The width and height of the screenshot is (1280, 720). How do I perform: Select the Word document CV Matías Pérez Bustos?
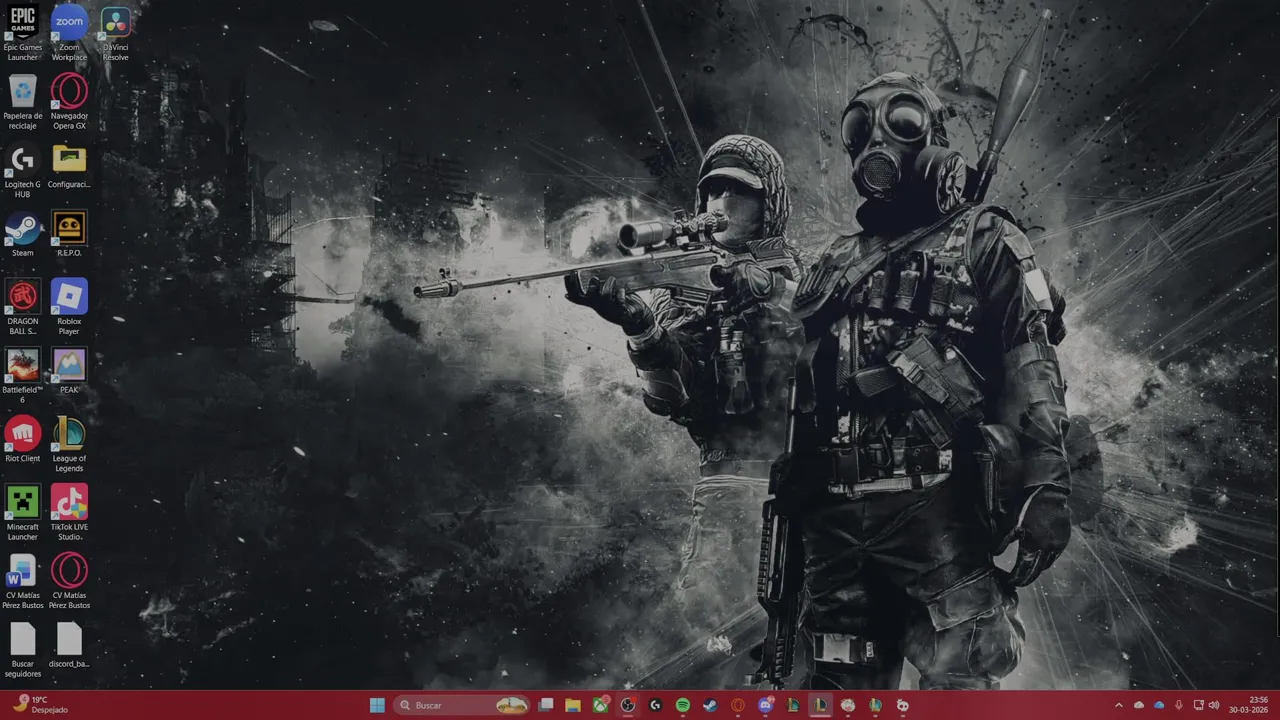(22, 582)
